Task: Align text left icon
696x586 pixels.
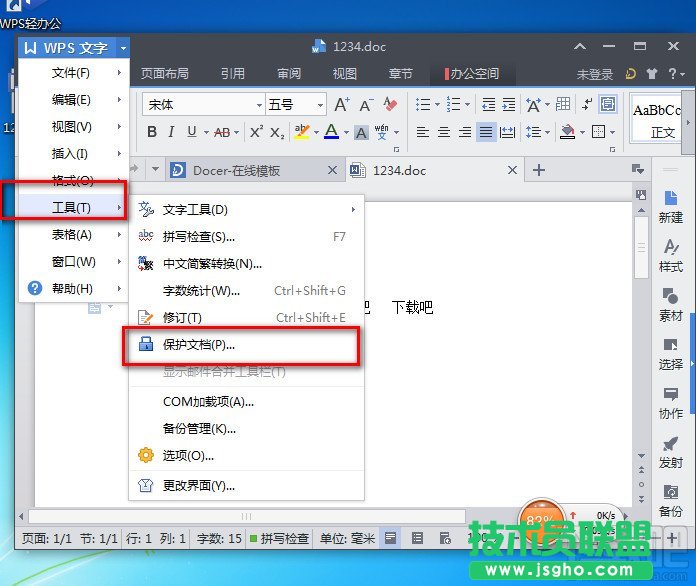Action: [423, 132]
